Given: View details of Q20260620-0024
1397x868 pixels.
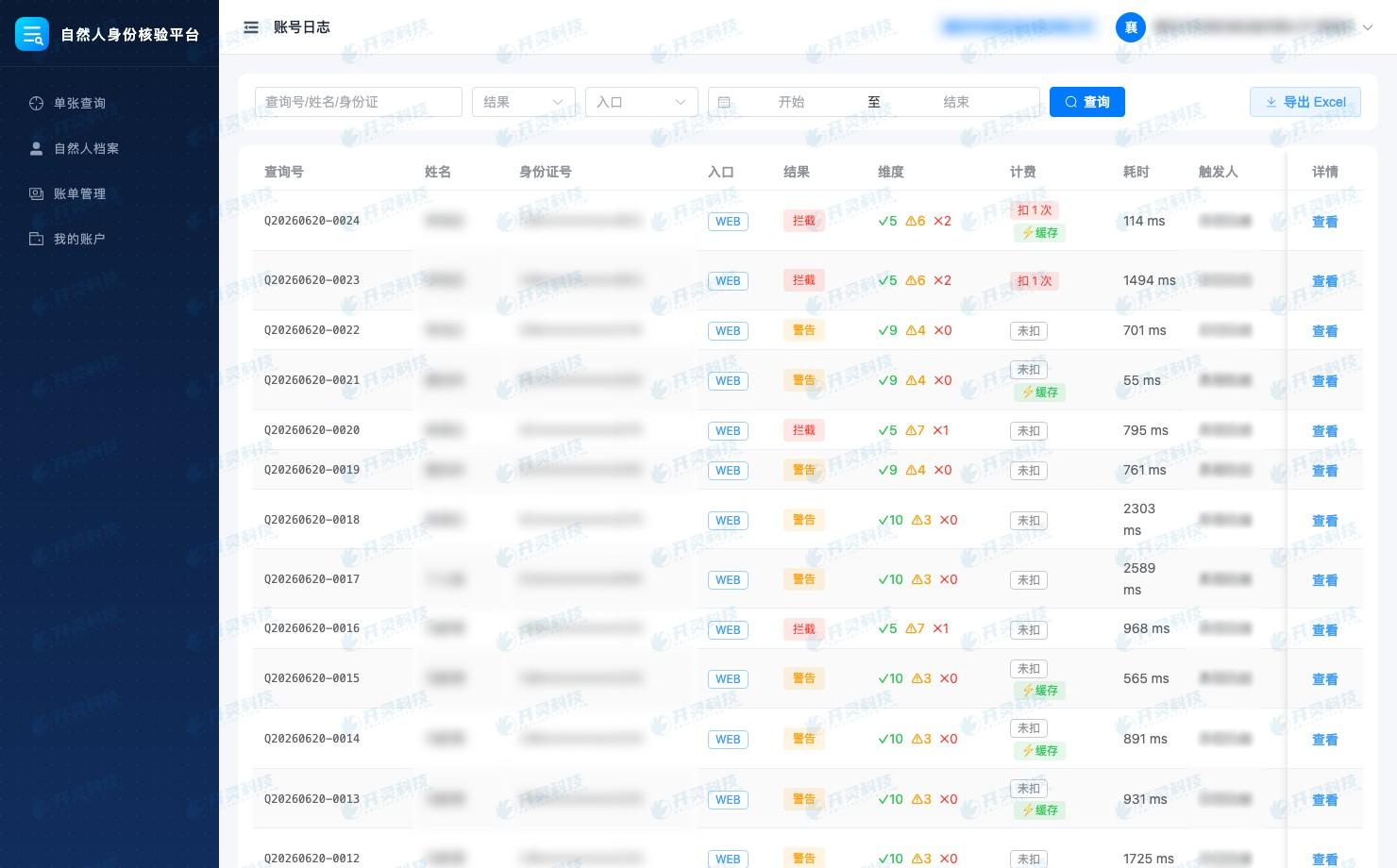Looking at the screenshot, I should point(1325,222).
